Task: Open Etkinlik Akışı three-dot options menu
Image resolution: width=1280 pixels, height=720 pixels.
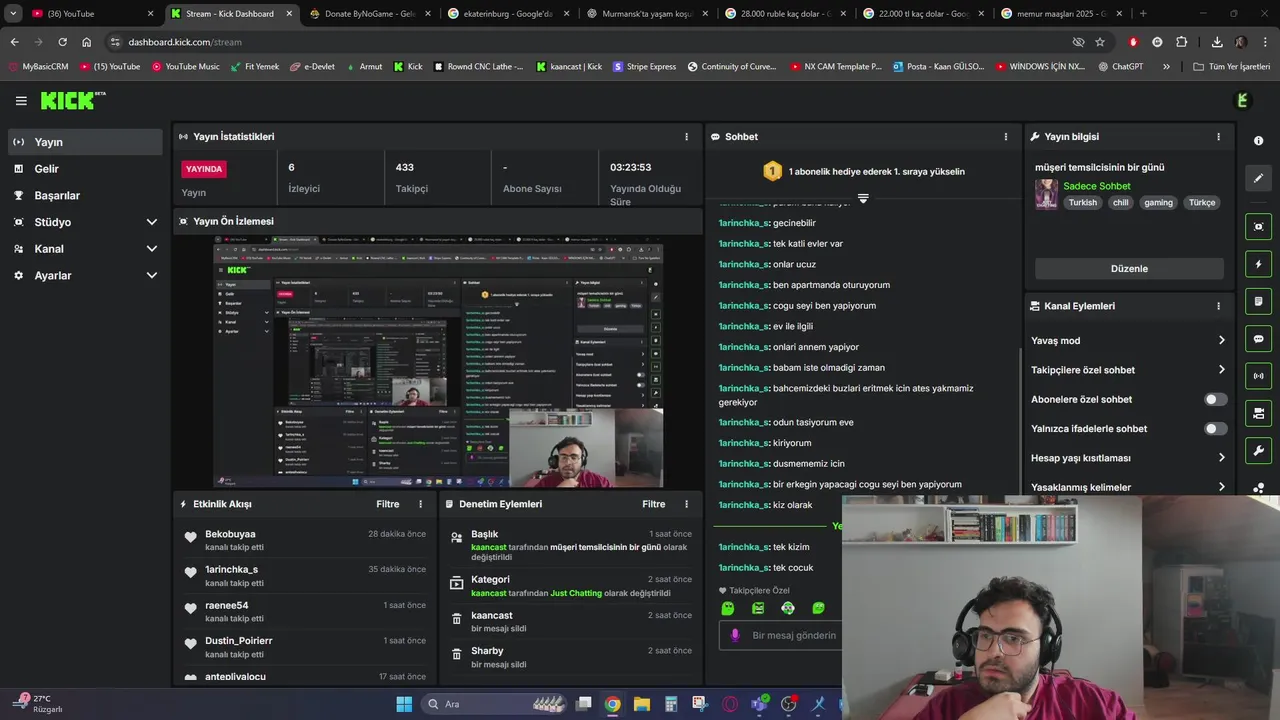Action: 420,504
